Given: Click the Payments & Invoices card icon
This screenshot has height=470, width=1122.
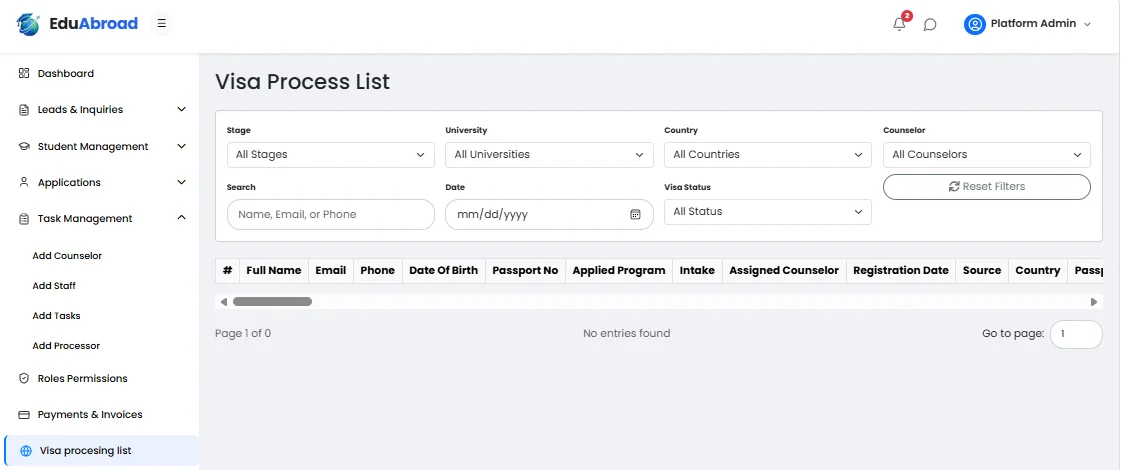Looking at the screenshot, I should tap(24, 414).
